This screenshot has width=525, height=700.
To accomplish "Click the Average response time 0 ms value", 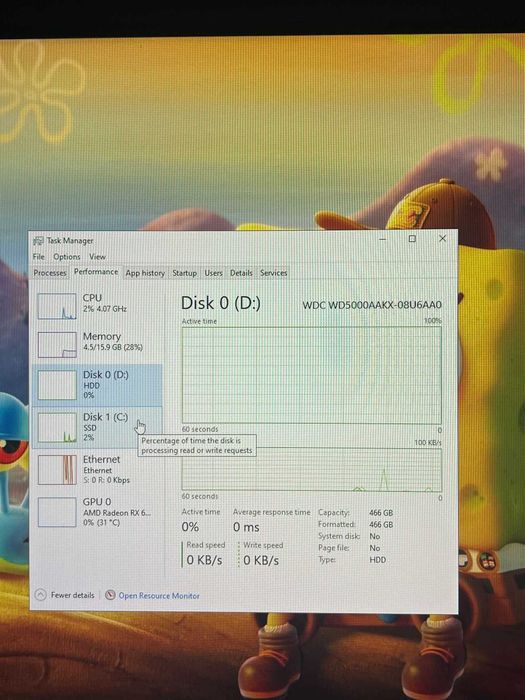I will coord(246,527).
